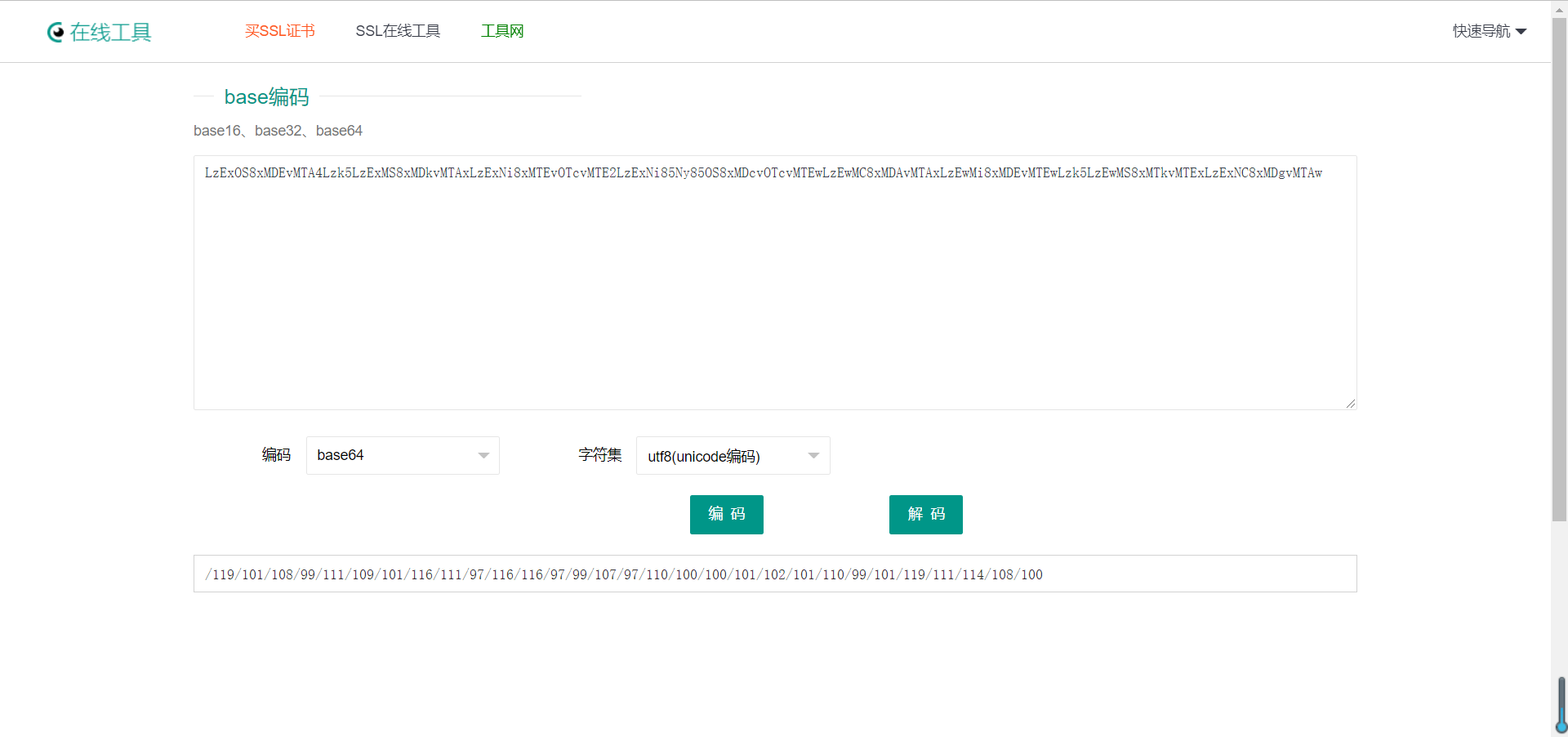Click the 编码 label

(x=276, y=455)
